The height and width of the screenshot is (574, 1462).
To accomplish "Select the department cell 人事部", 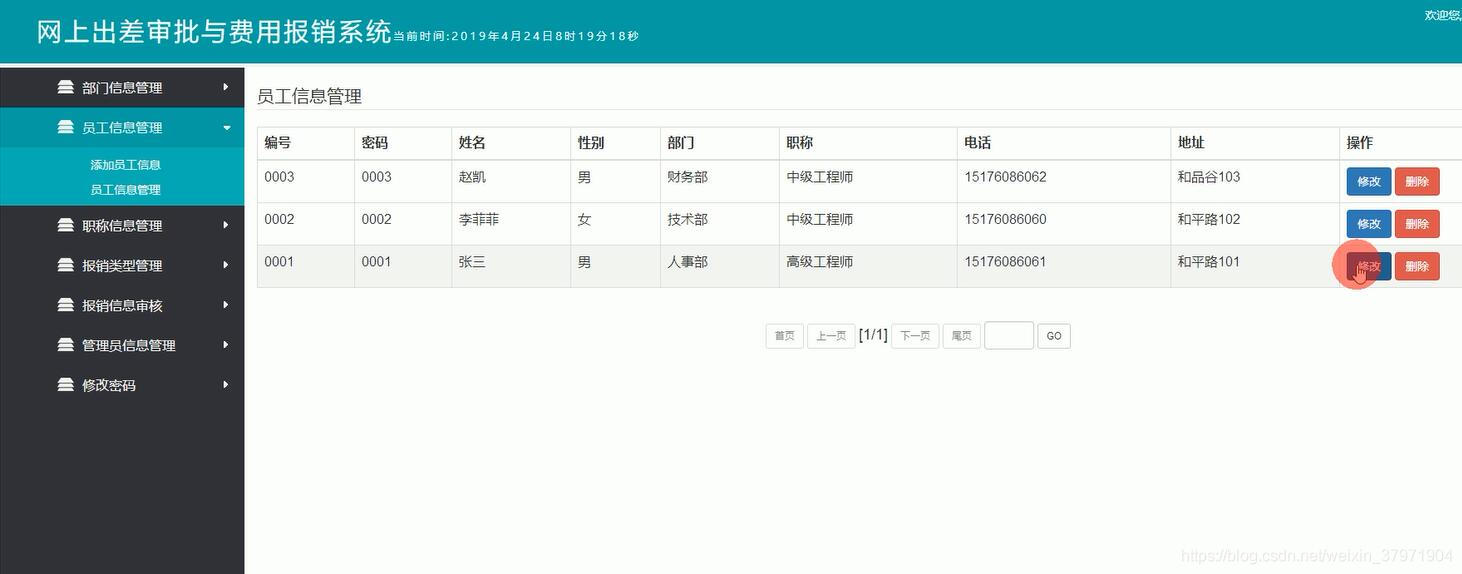I will tap(688, 262).
